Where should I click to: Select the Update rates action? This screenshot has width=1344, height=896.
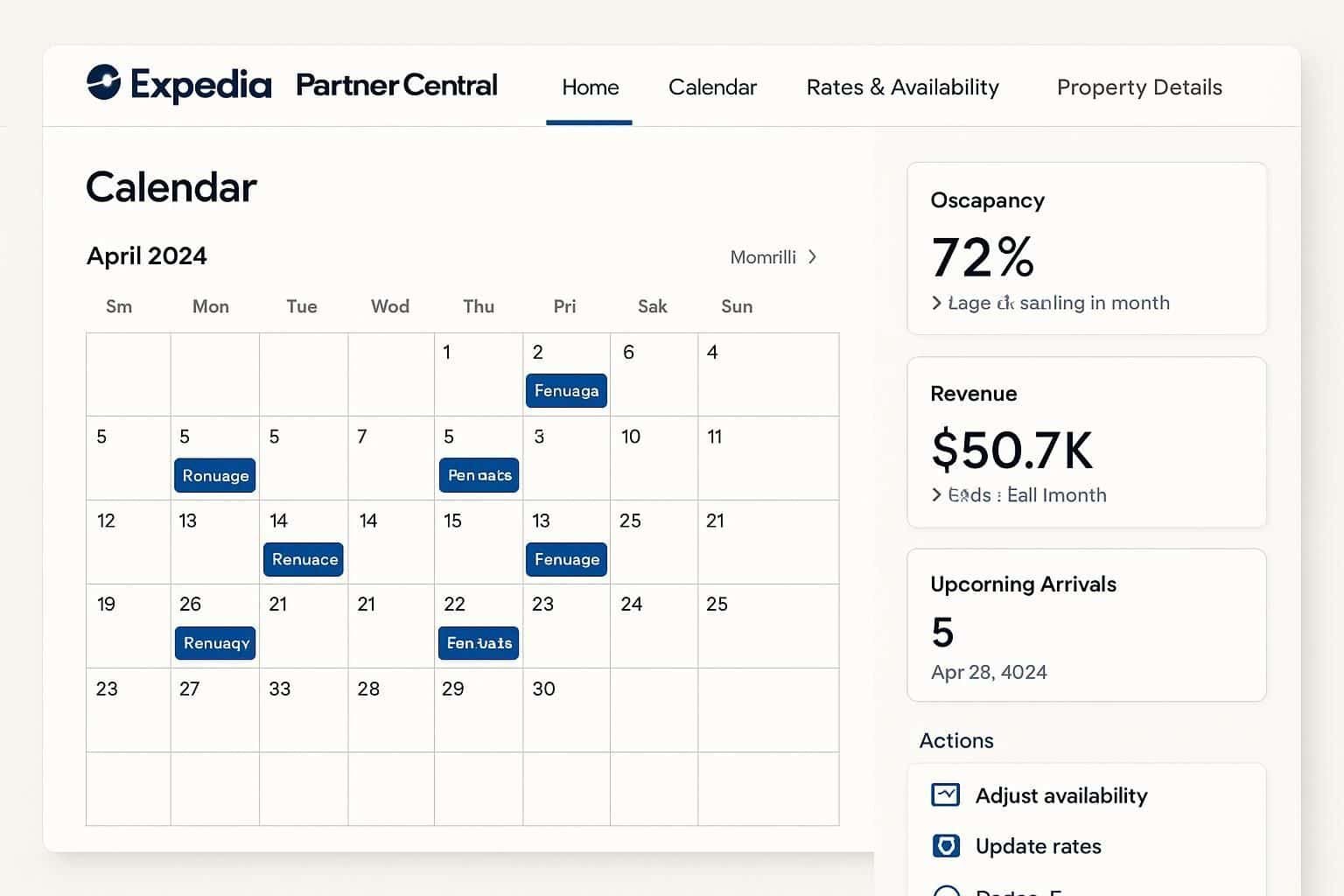1038,846
